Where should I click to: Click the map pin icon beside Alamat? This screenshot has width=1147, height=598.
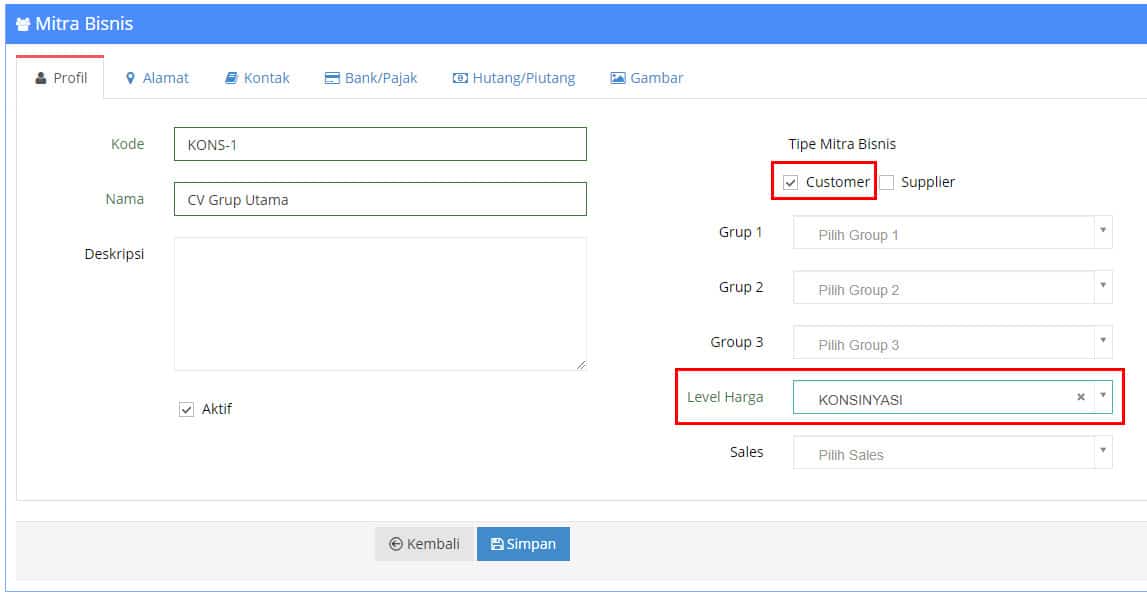click(x=130, y=78)
